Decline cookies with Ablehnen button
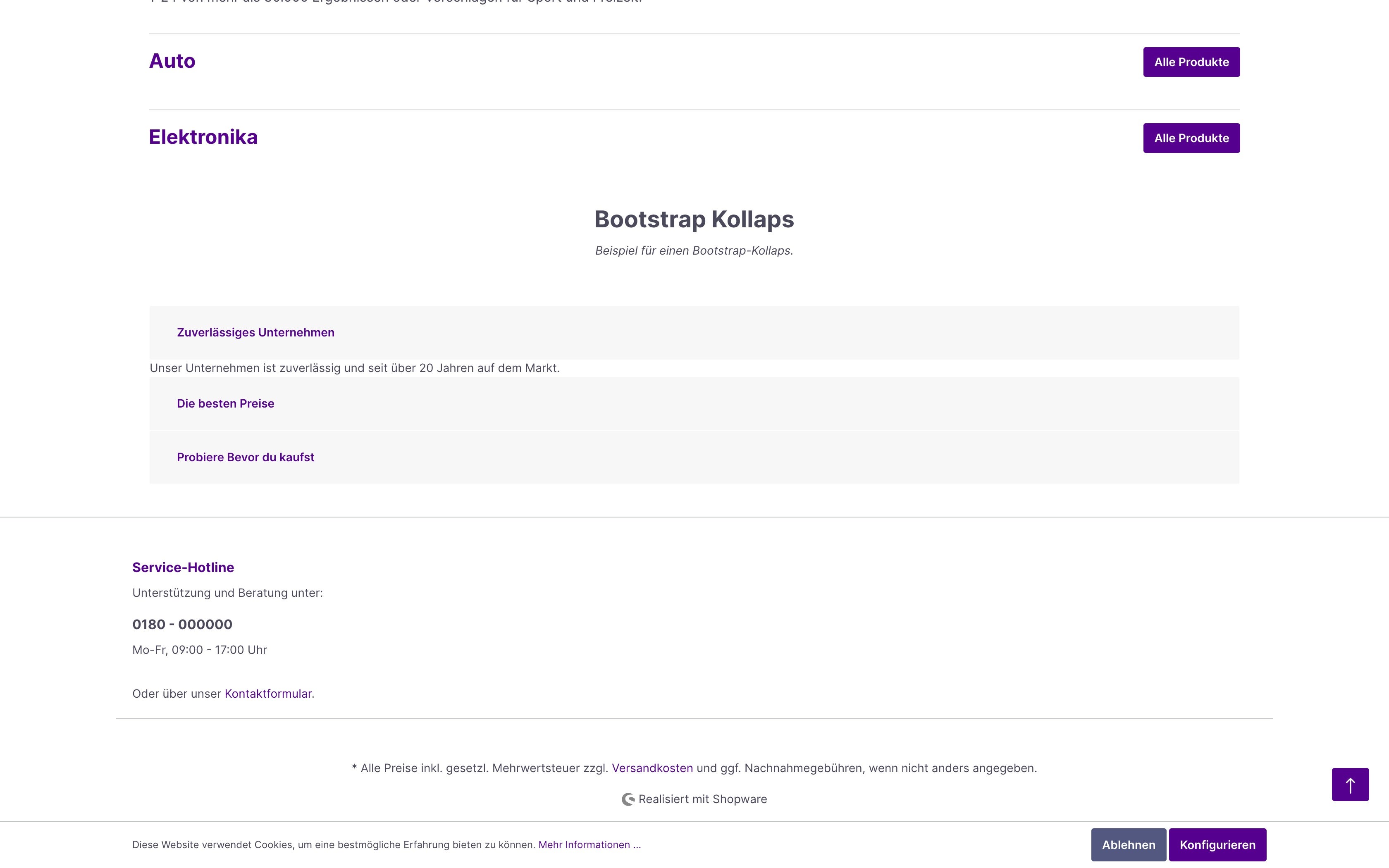Viewport: 1389px width, 868px height. pos(1129,844)
